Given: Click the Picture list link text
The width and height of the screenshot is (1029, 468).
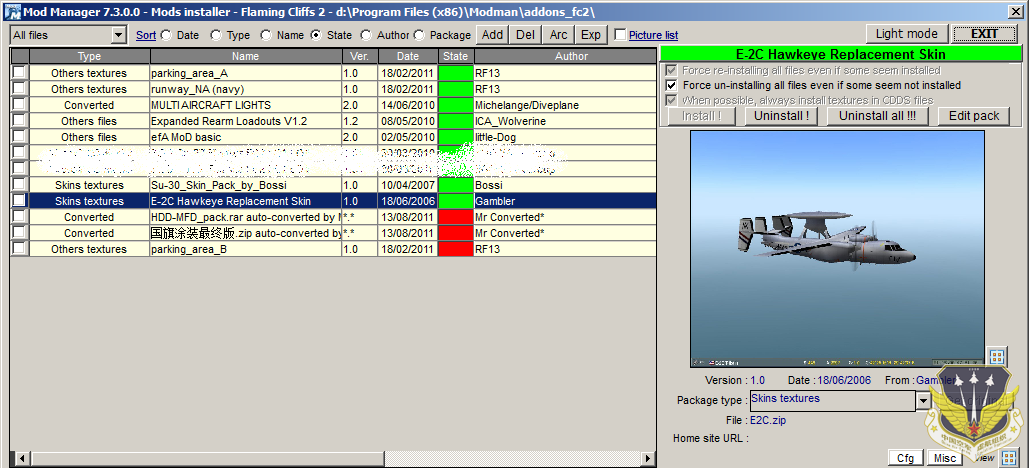Looking at the screenshot, I should pos(653,35).
